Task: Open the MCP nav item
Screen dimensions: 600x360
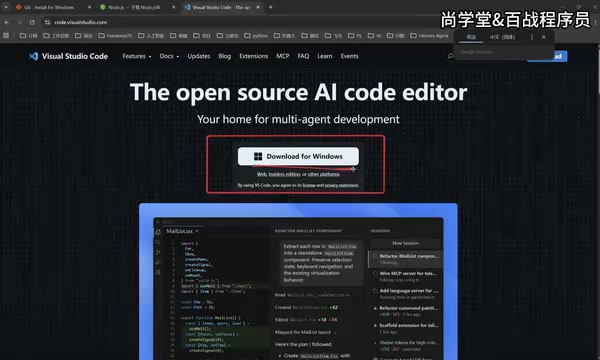Action: (283, 56)
